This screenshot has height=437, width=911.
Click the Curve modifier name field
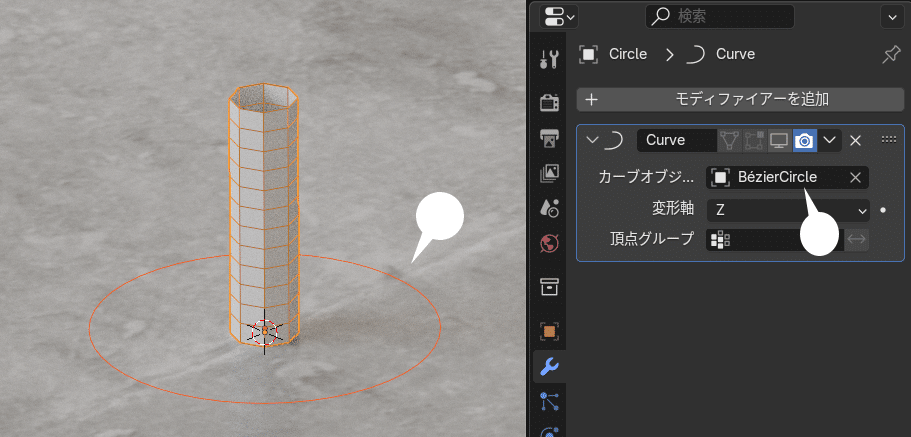coord(676,140)
